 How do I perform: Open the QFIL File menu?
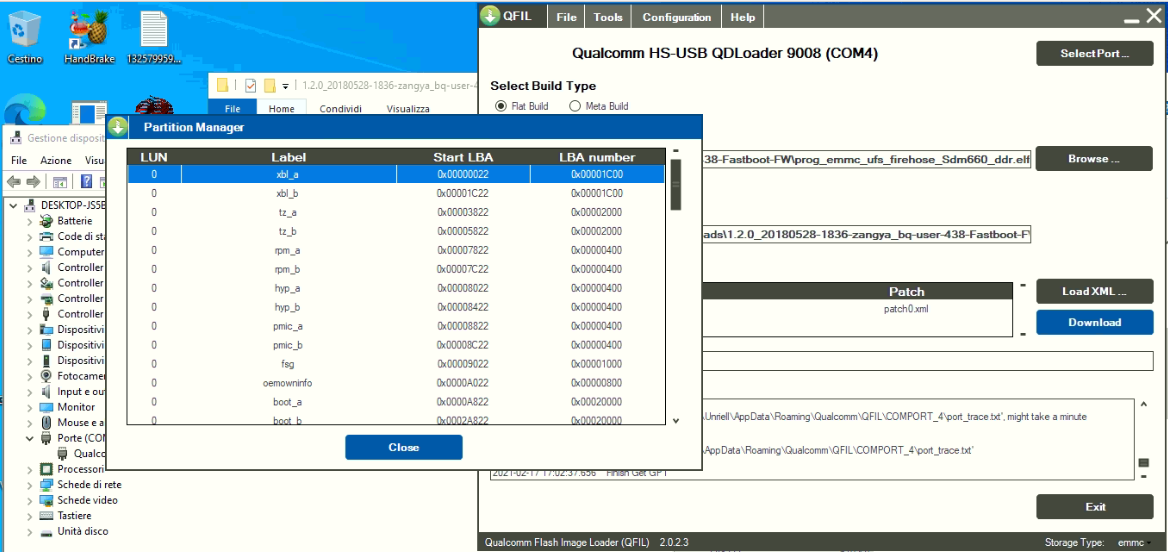(566, 16)
